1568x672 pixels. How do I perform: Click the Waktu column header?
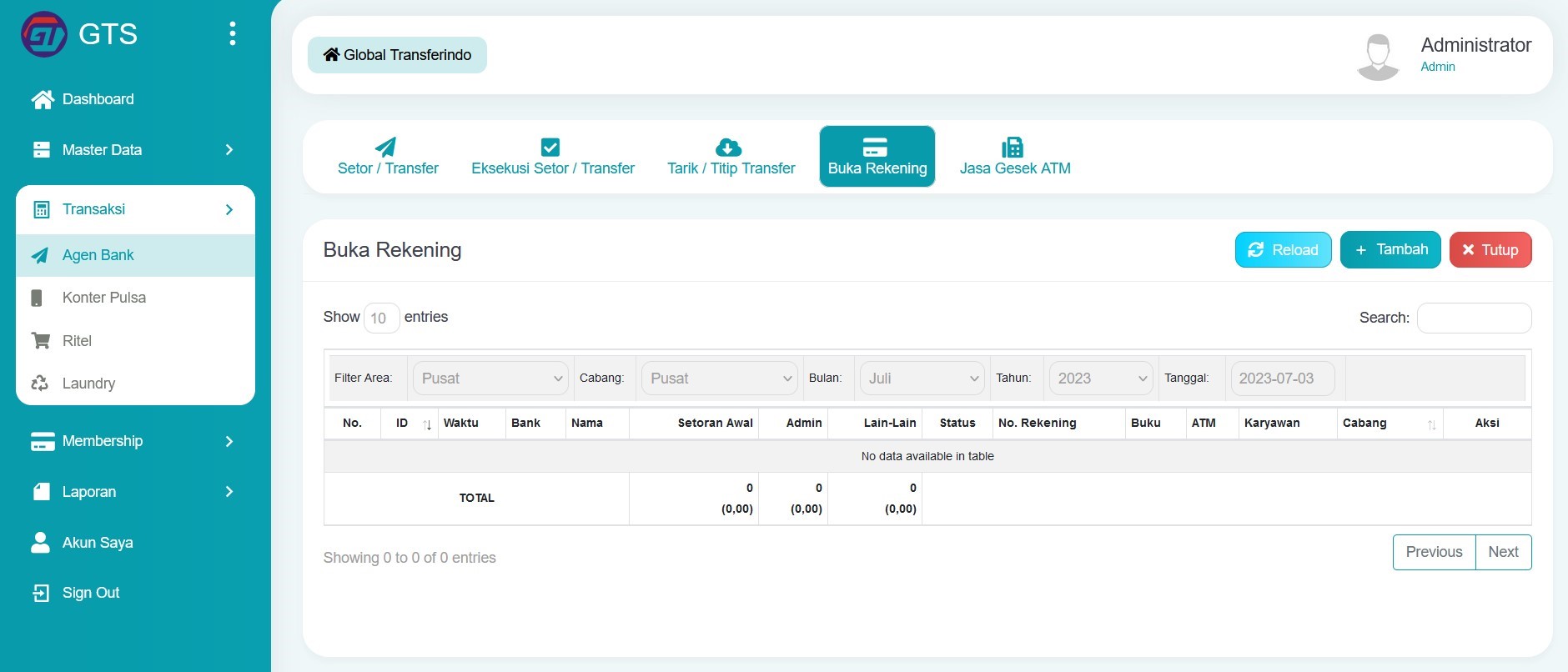[x=471, y=424]
